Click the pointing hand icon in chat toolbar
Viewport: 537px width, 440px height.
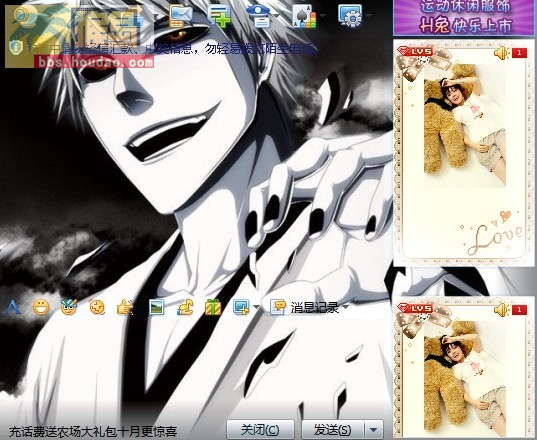pos(125,307)
